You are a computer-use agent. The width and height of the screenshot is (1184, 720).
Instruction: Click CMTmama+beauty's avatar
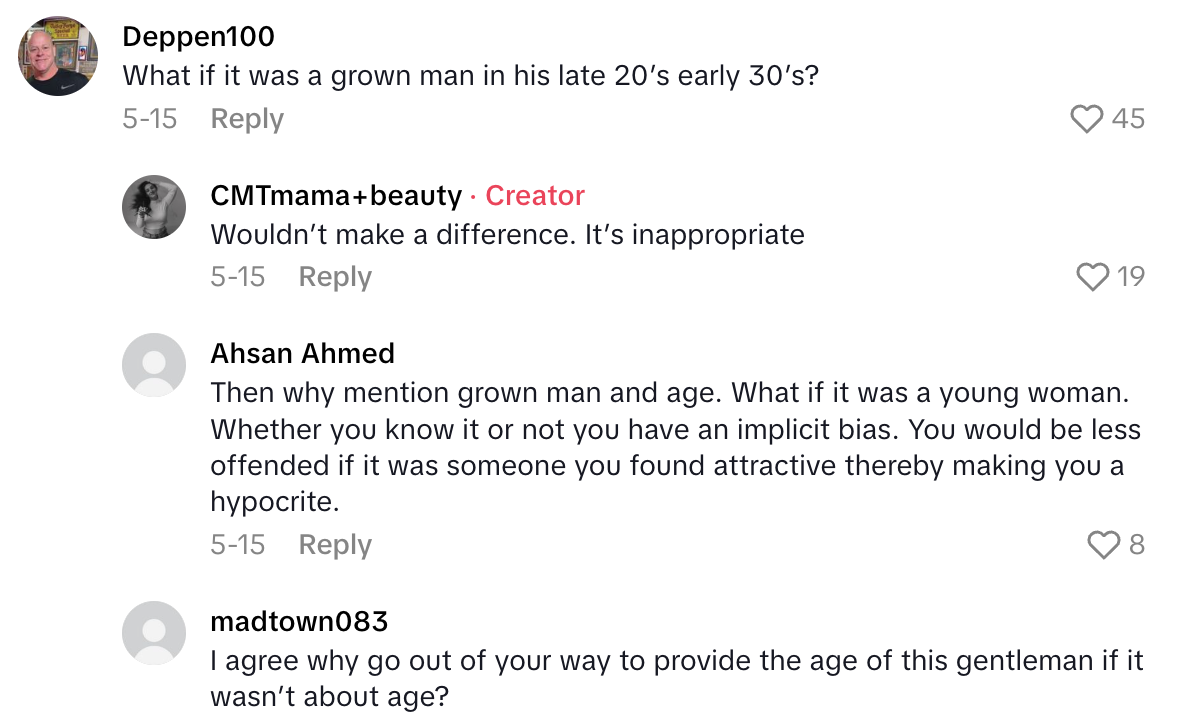(x=154, y=207)
